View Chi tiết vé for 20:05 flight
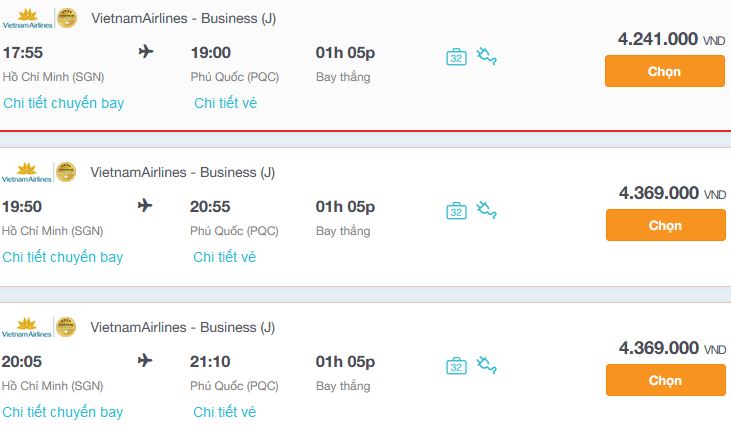The image size is (731, 431). click(225, 412)
